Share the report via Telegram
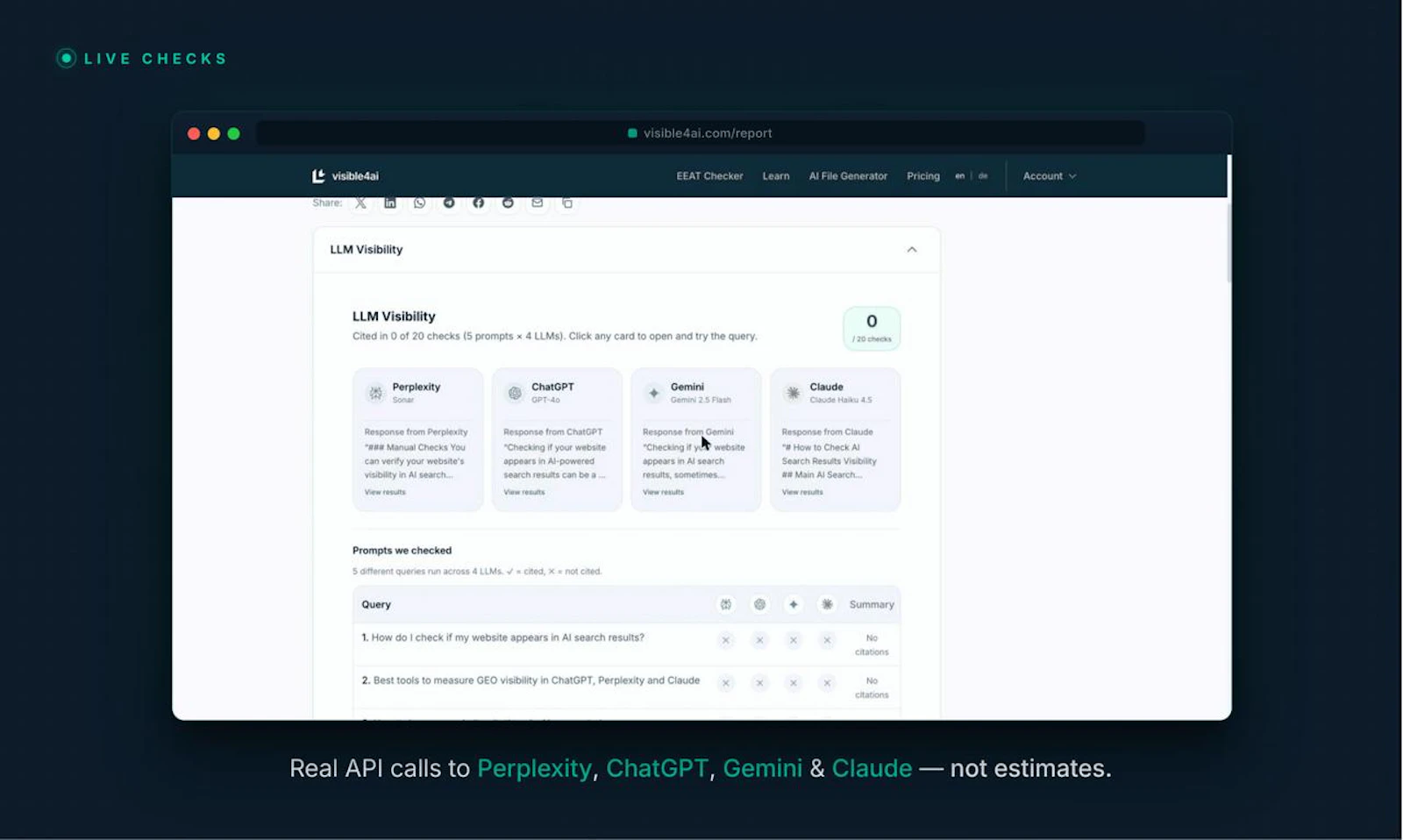The width and height of the screenshot is (1403, 840). 449,203
